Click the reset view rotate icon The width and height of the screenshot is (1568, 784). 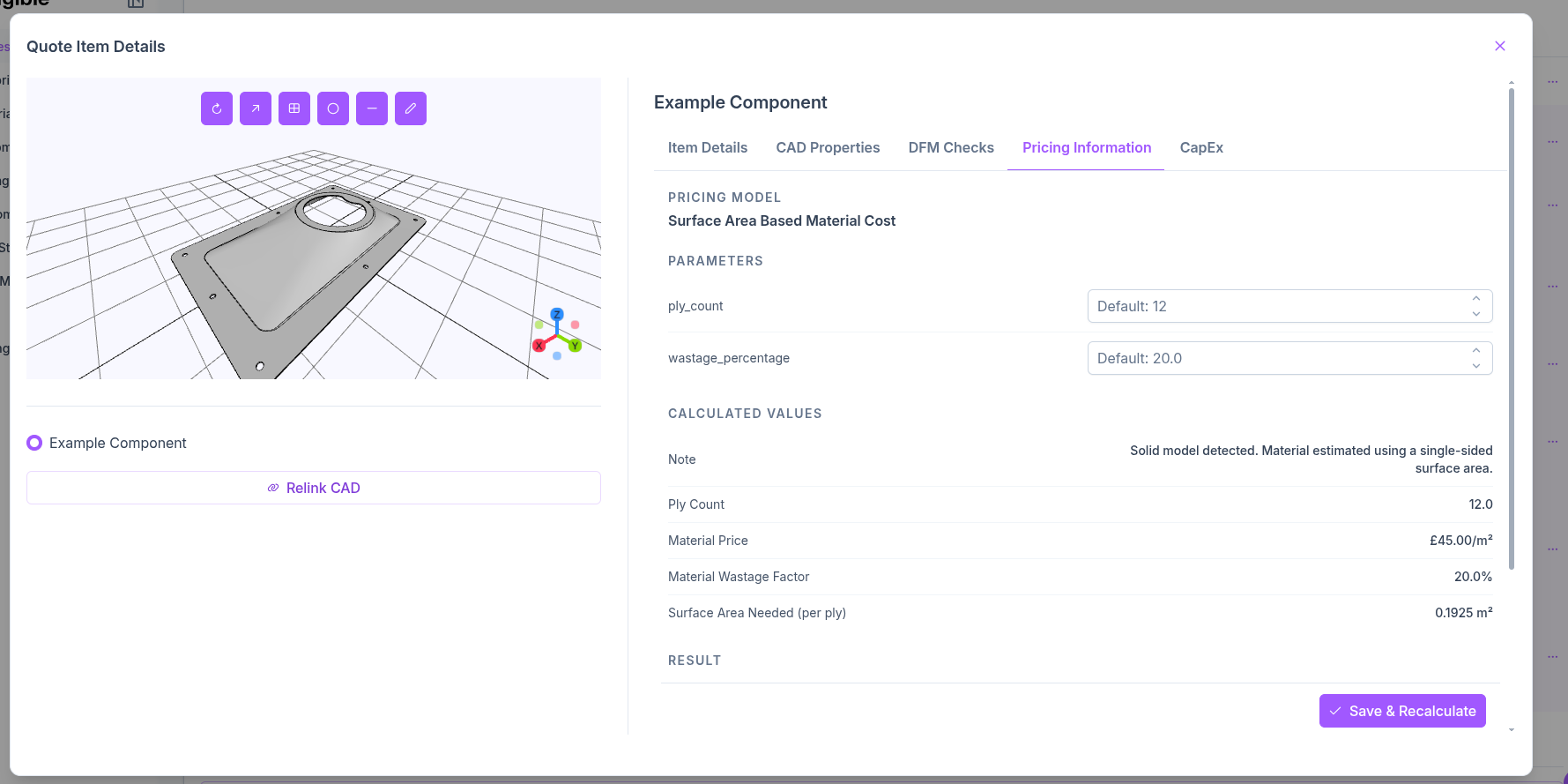coord(217,108)
